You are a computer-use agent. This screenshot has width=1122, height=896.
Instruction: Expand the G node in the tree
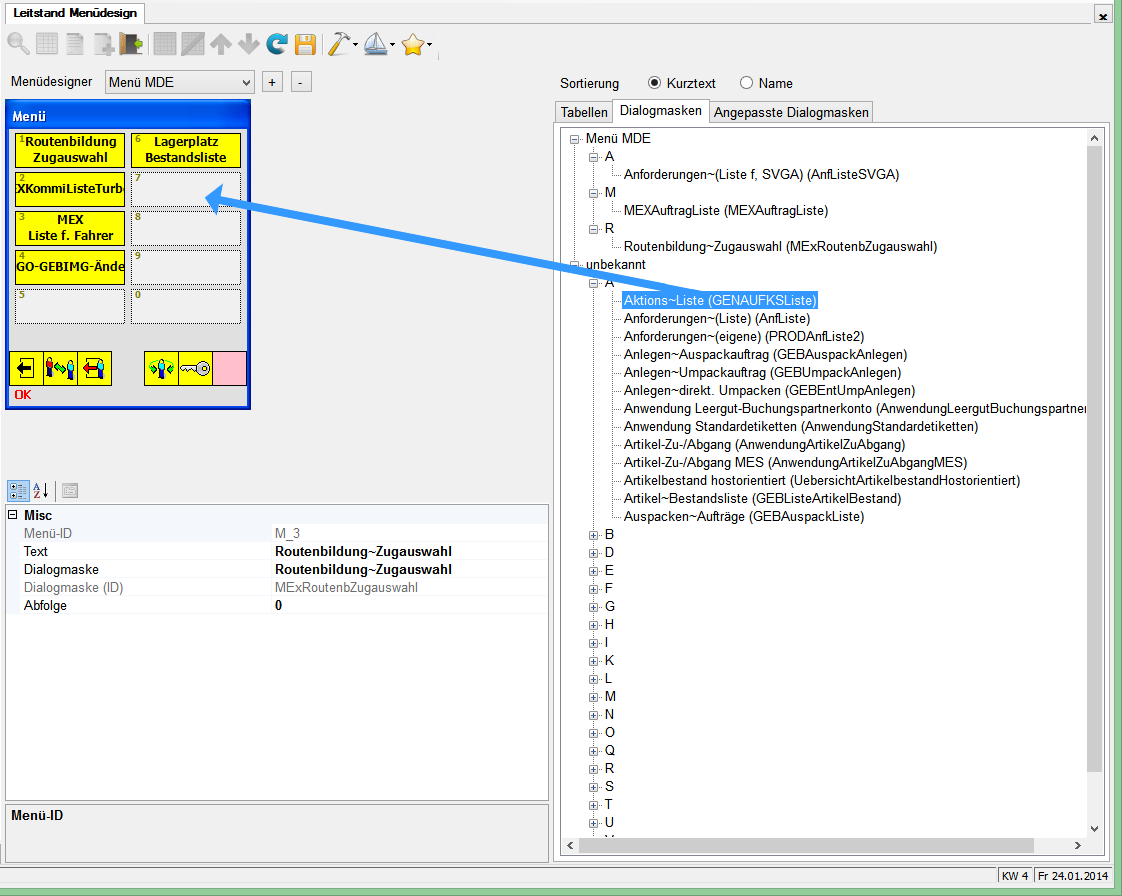pos(593,608)
